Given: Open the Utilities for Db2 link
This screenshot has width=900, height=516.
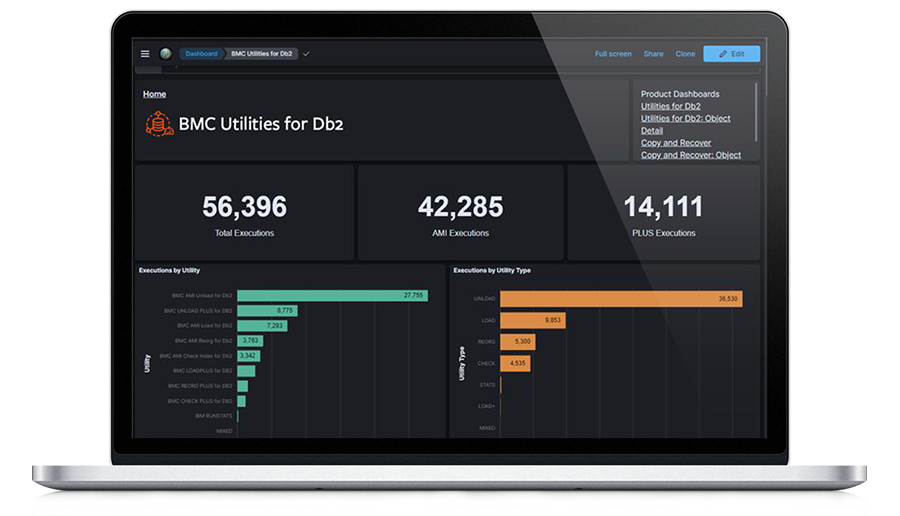Looking at the screenshot, I should coord(670,106).
